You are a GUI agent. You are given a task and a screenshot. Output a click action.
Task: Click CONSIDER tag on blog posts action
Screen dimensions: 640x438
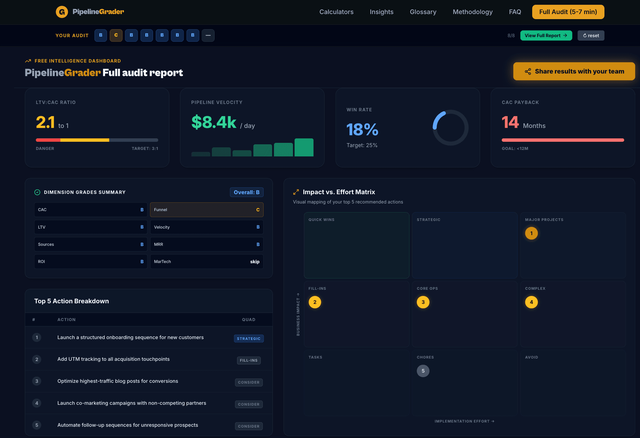[249, 382]
